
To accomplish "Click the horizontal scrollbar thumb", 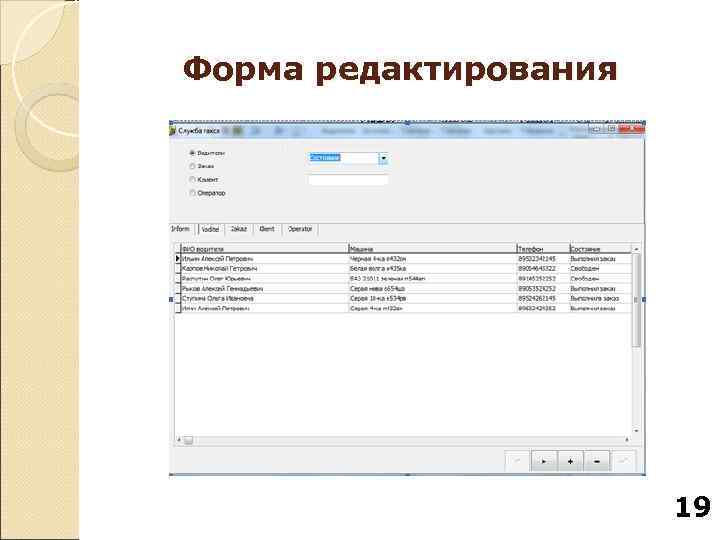I will point(188,440).
